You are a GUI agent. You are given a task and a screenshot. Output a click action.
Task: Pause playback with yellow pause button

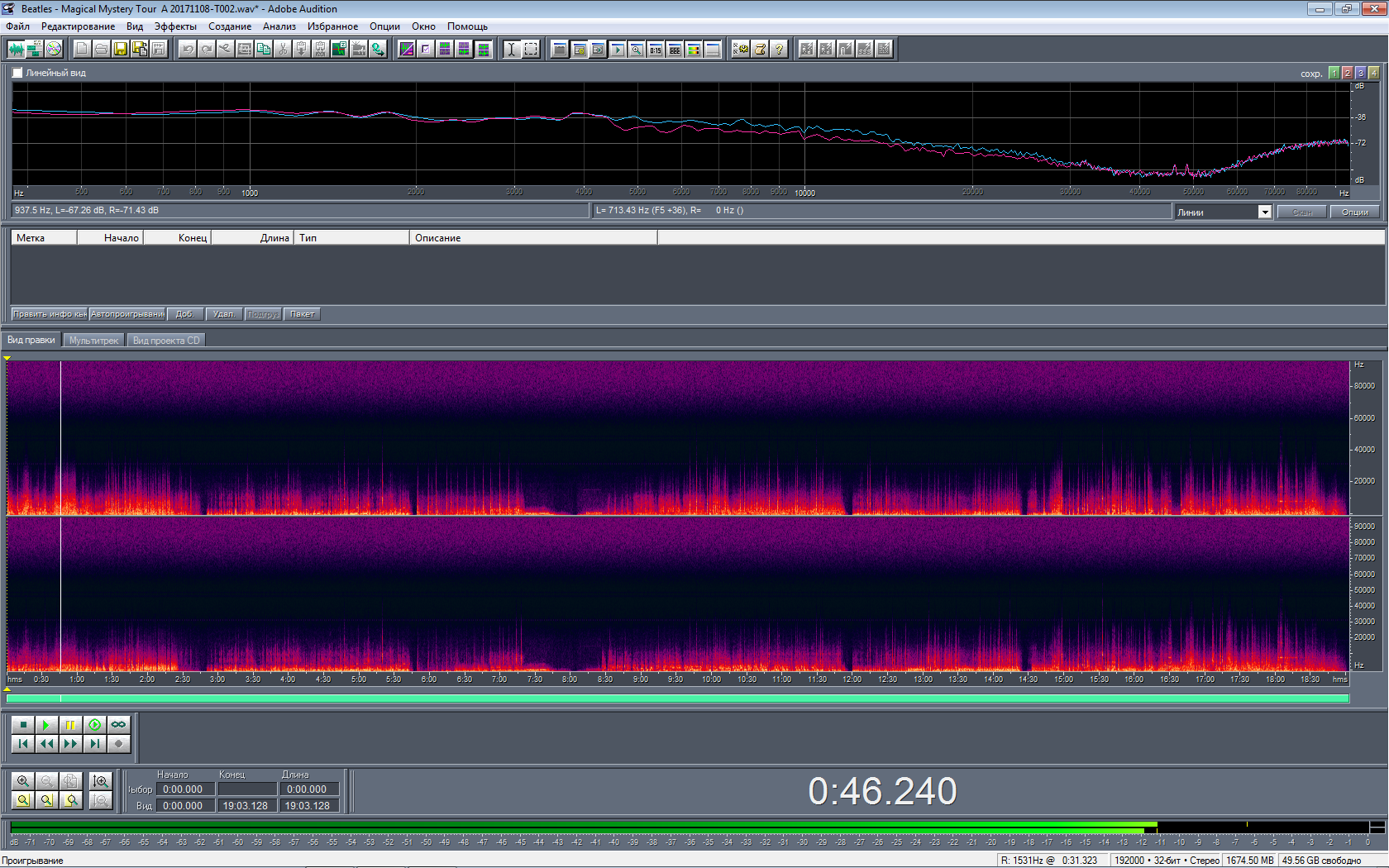click(71, 725)
